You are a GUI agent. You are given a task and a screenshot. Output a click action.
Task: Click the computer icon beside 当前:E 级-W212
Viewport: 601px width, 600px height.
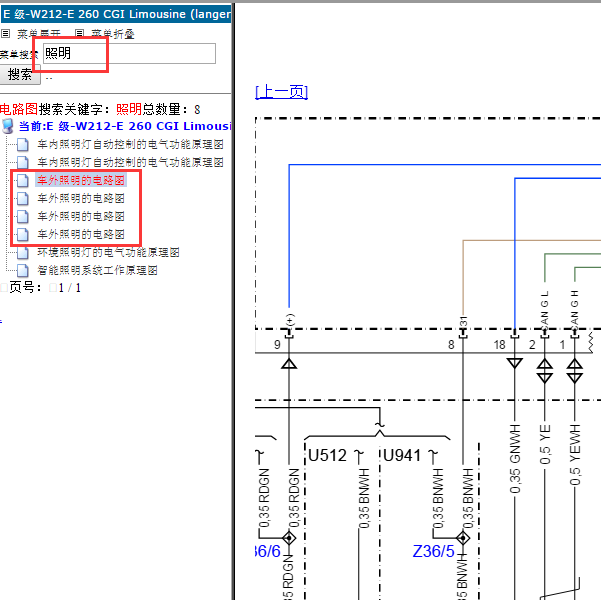click(x=8, y=126)
